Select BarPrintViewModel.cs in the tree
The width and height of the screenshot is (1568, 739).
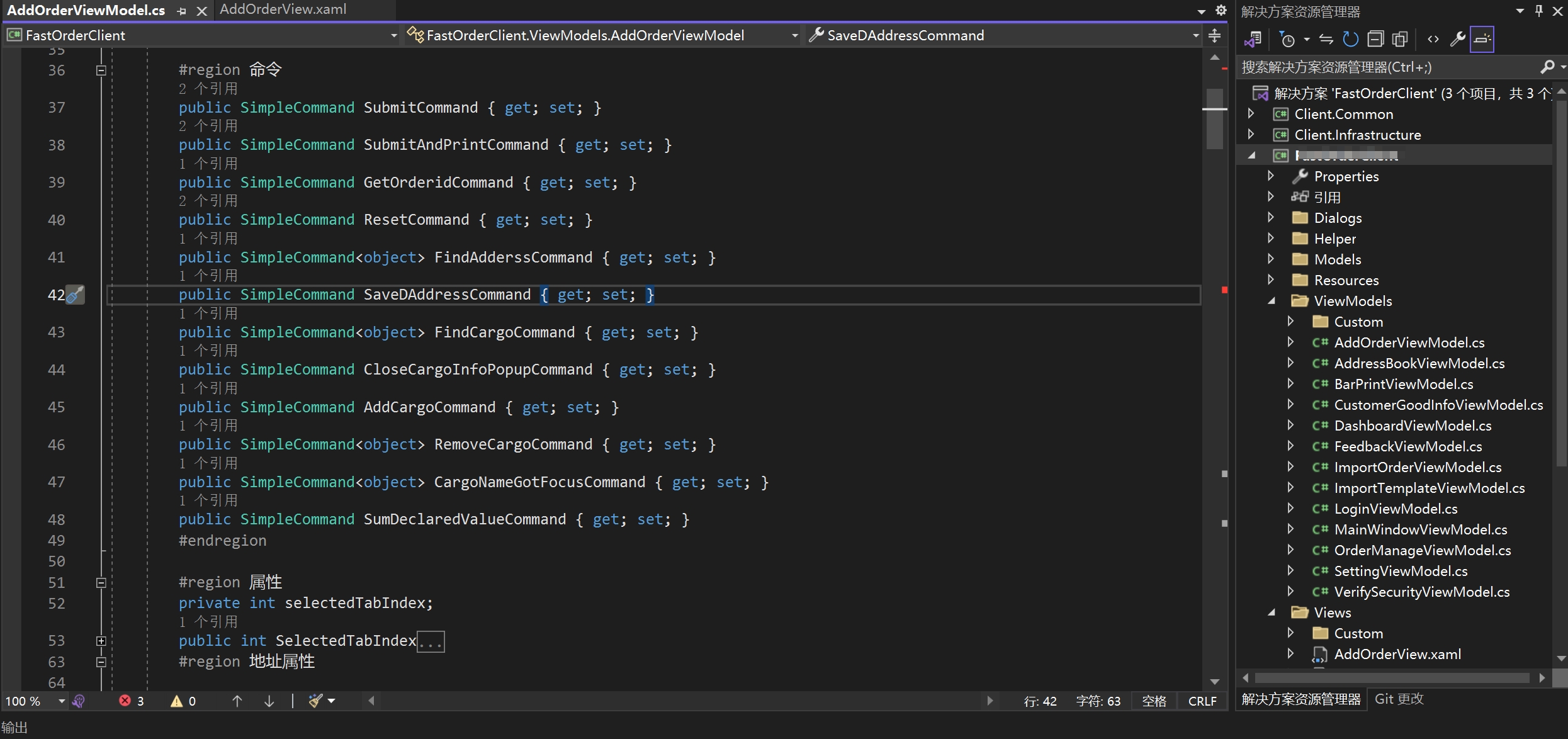(1403, 384)
